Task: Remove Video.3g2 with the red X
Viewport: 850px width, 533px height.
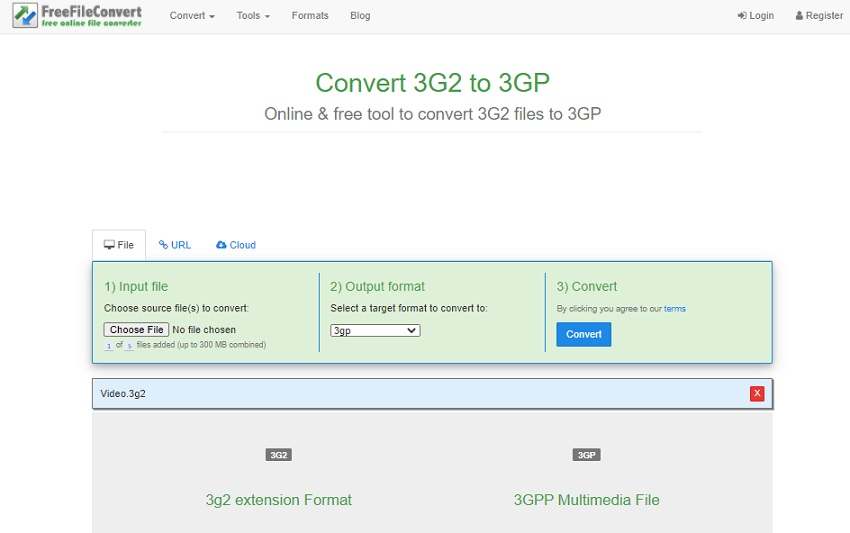Action: (x=757, y=394)
